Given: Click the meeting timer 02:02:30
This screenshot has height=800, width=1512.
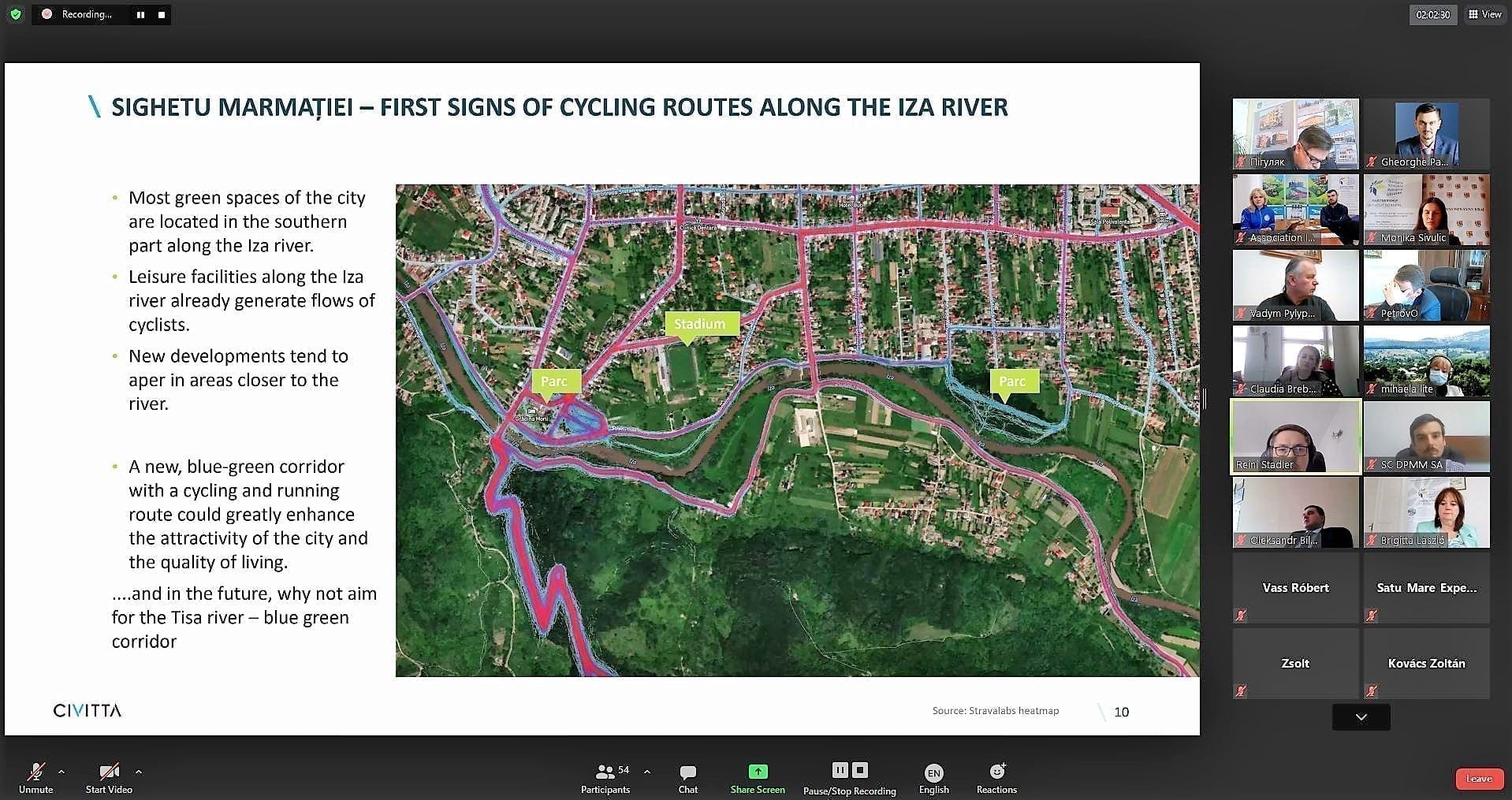Looking at the screenshot, I should [x=1432, y=14].
